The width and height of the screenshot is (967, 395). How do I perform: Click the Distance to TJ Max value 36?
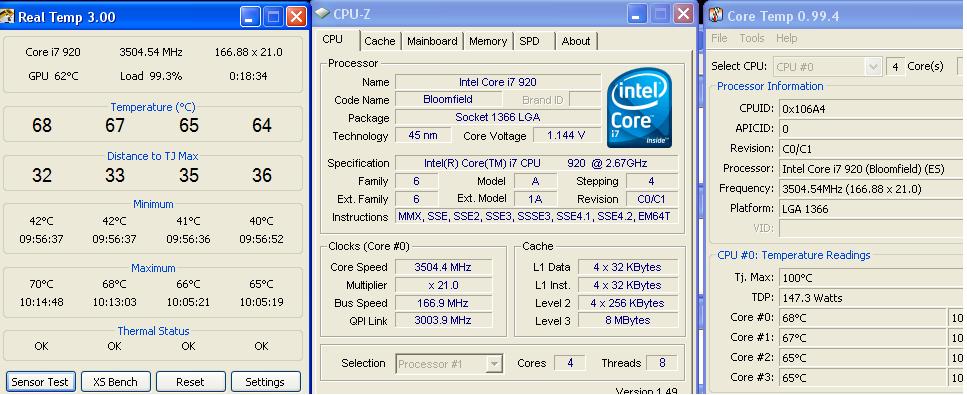click(x=261, y=175)
